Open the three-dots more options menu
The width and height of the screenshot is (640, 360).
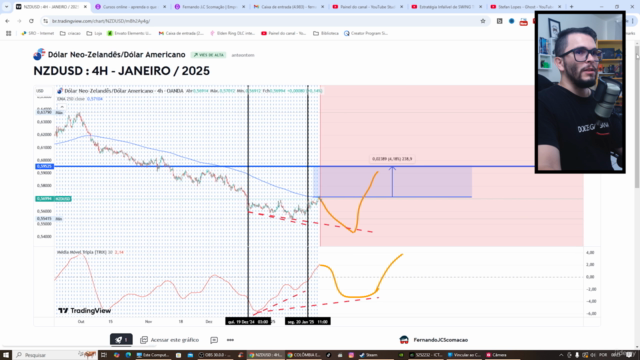click(230, 340)
